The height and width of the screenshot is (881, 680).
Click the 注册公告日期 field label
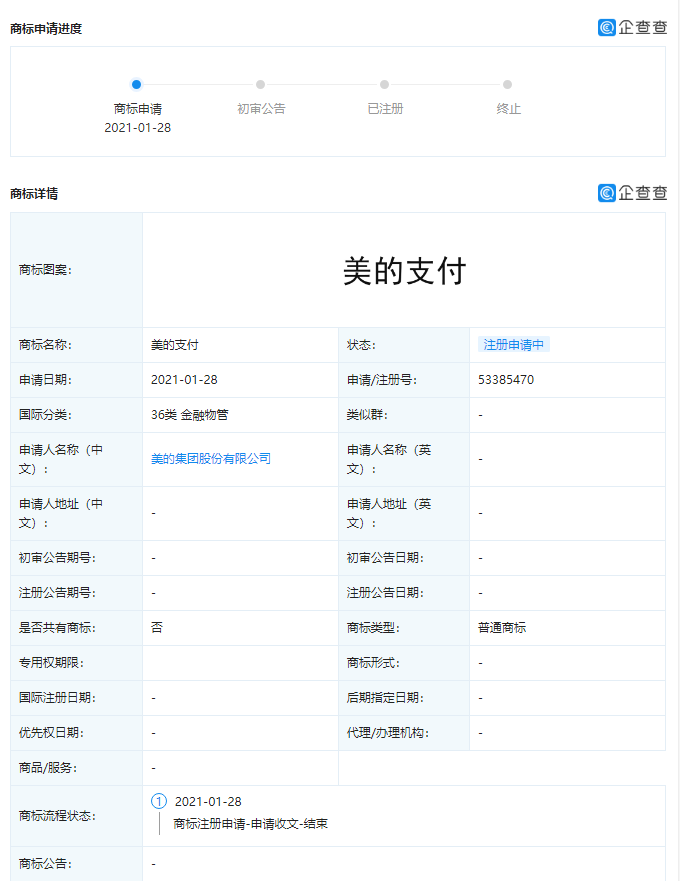click(x=386, y=593)
